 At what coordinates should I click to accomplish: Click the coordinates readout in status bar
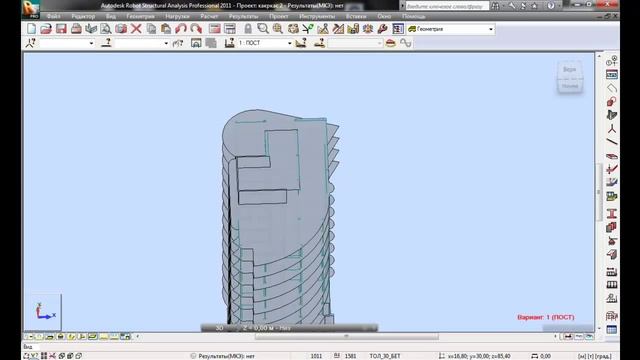point(479,356)
